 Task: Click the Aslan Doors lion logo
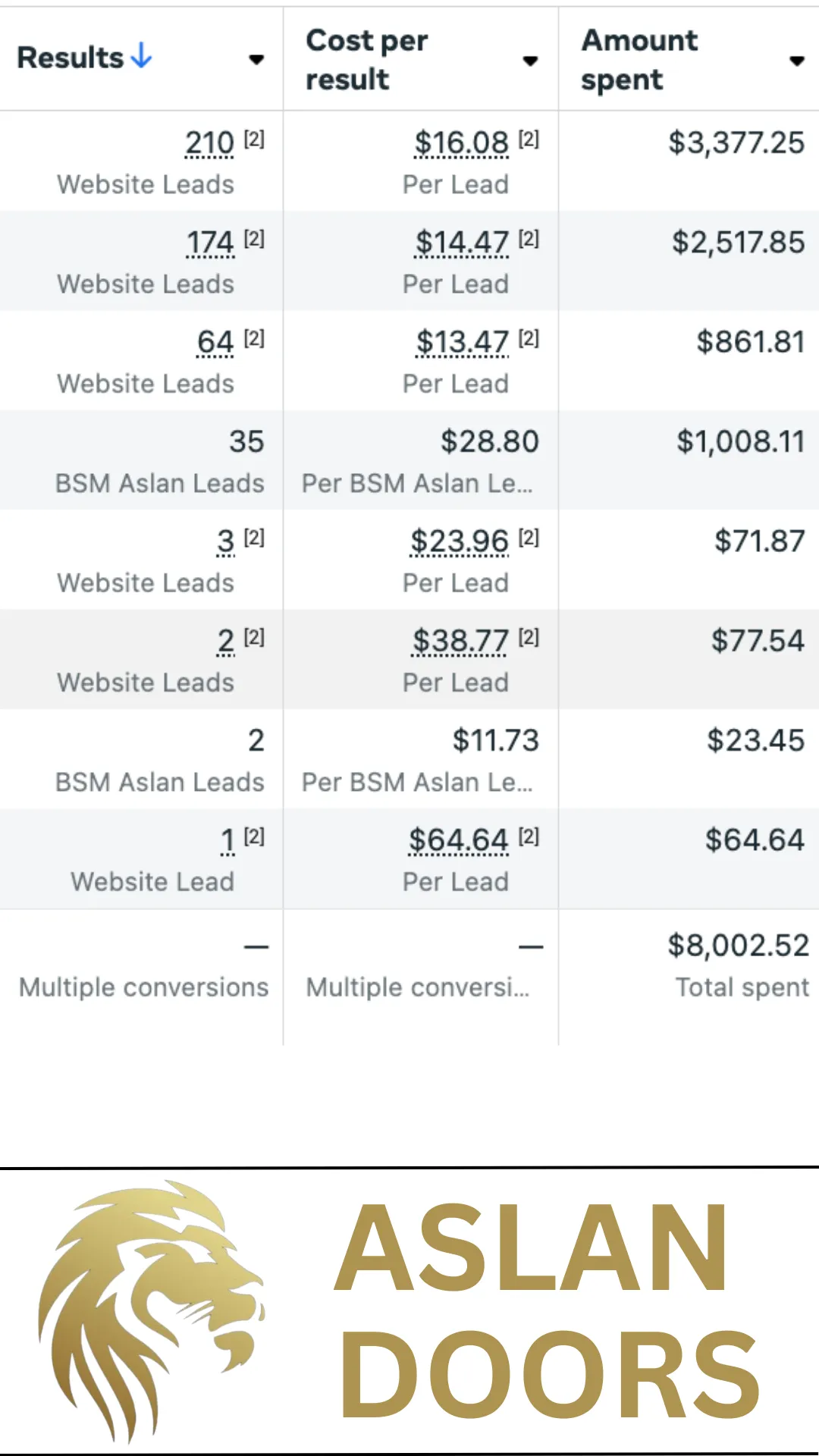(x=152, y=1310)
